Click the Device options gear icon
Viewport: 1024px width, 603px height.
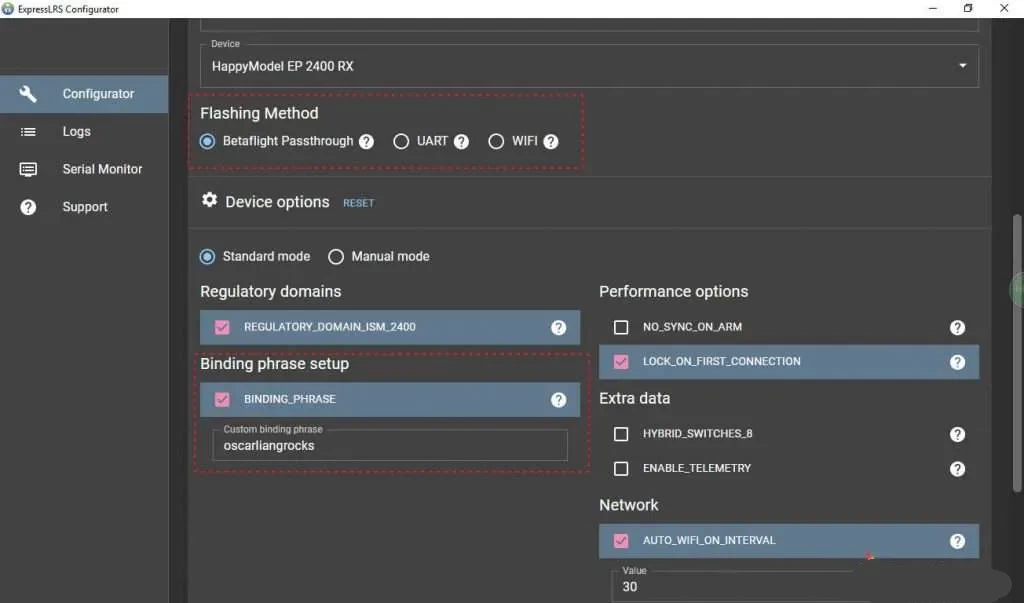coord(209,200)
